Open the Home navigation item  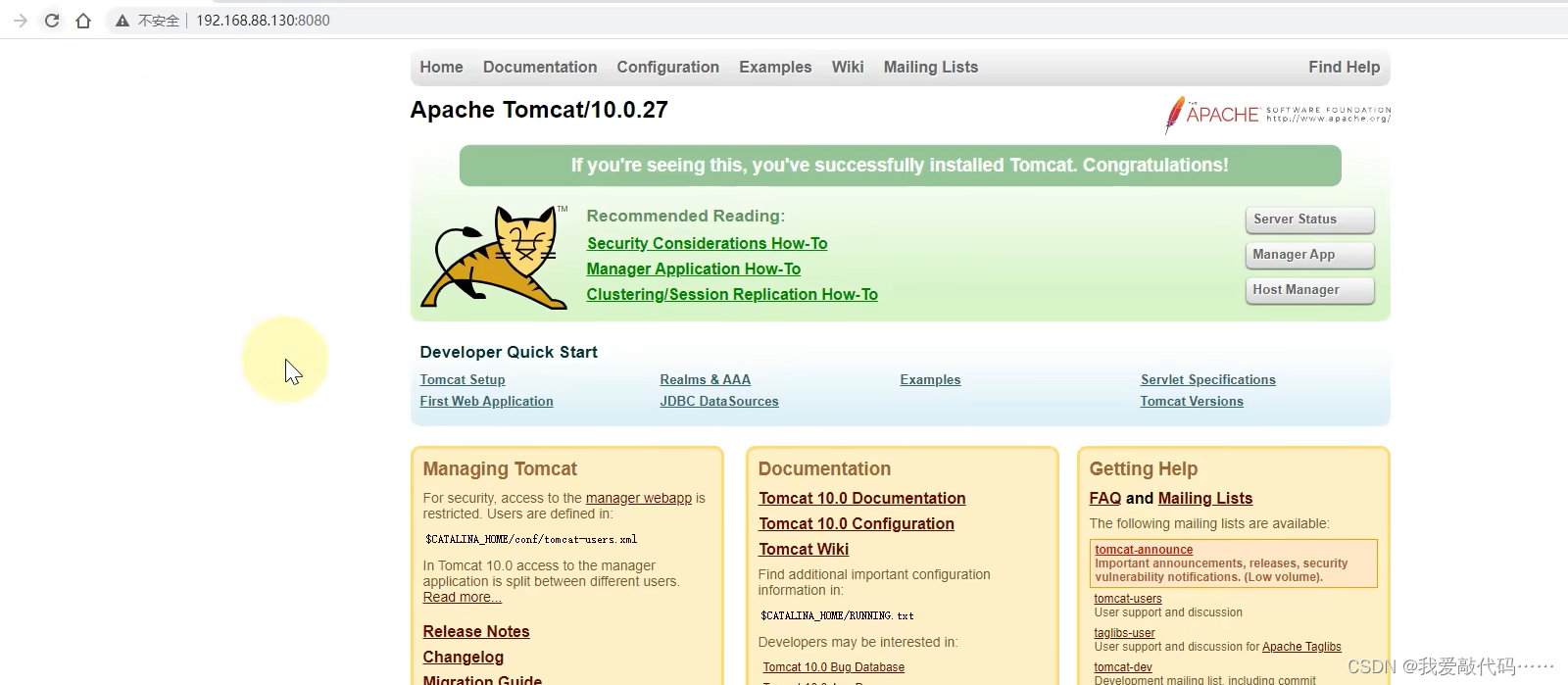[441, 67]
